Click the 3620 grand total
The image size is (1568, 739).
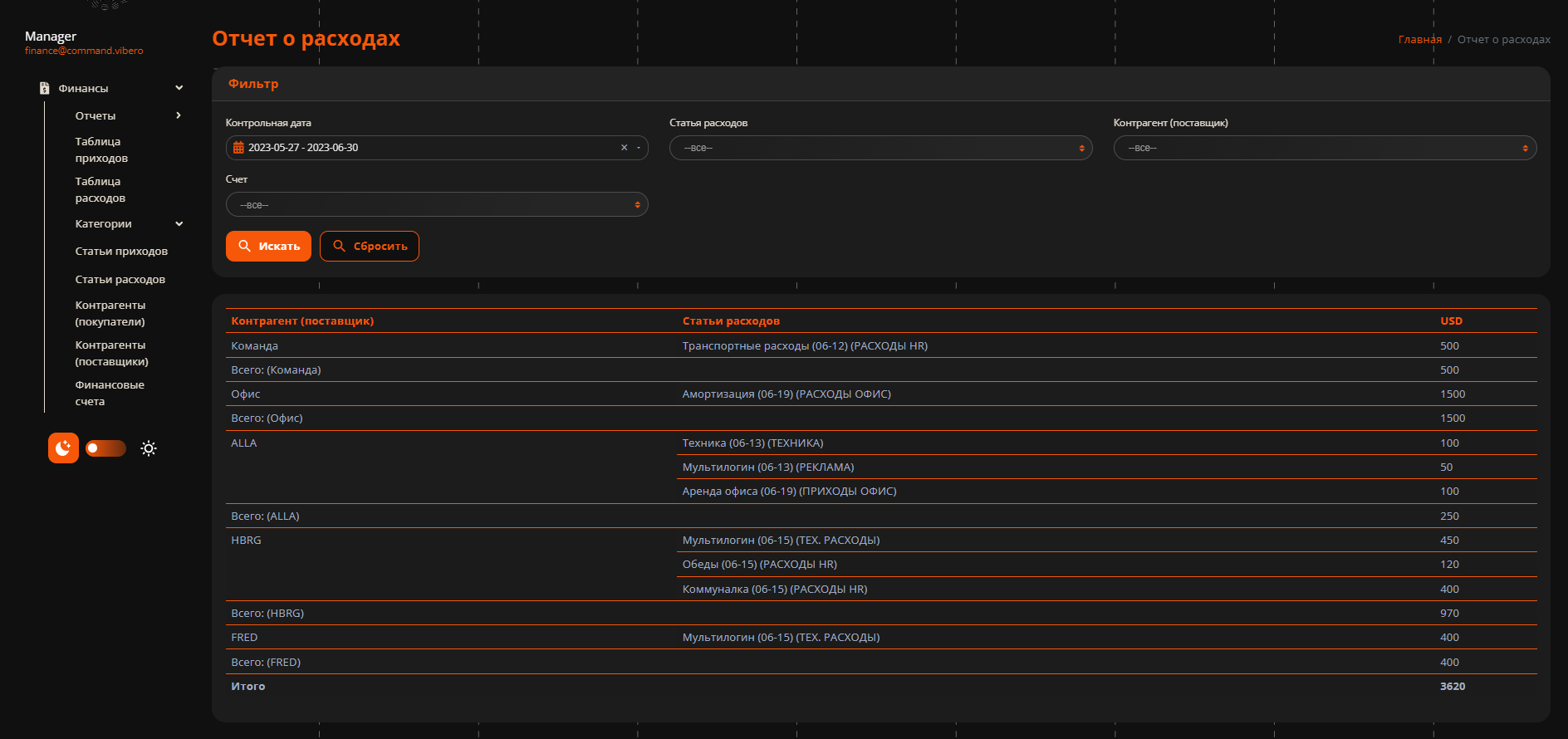coord(1453,686)
